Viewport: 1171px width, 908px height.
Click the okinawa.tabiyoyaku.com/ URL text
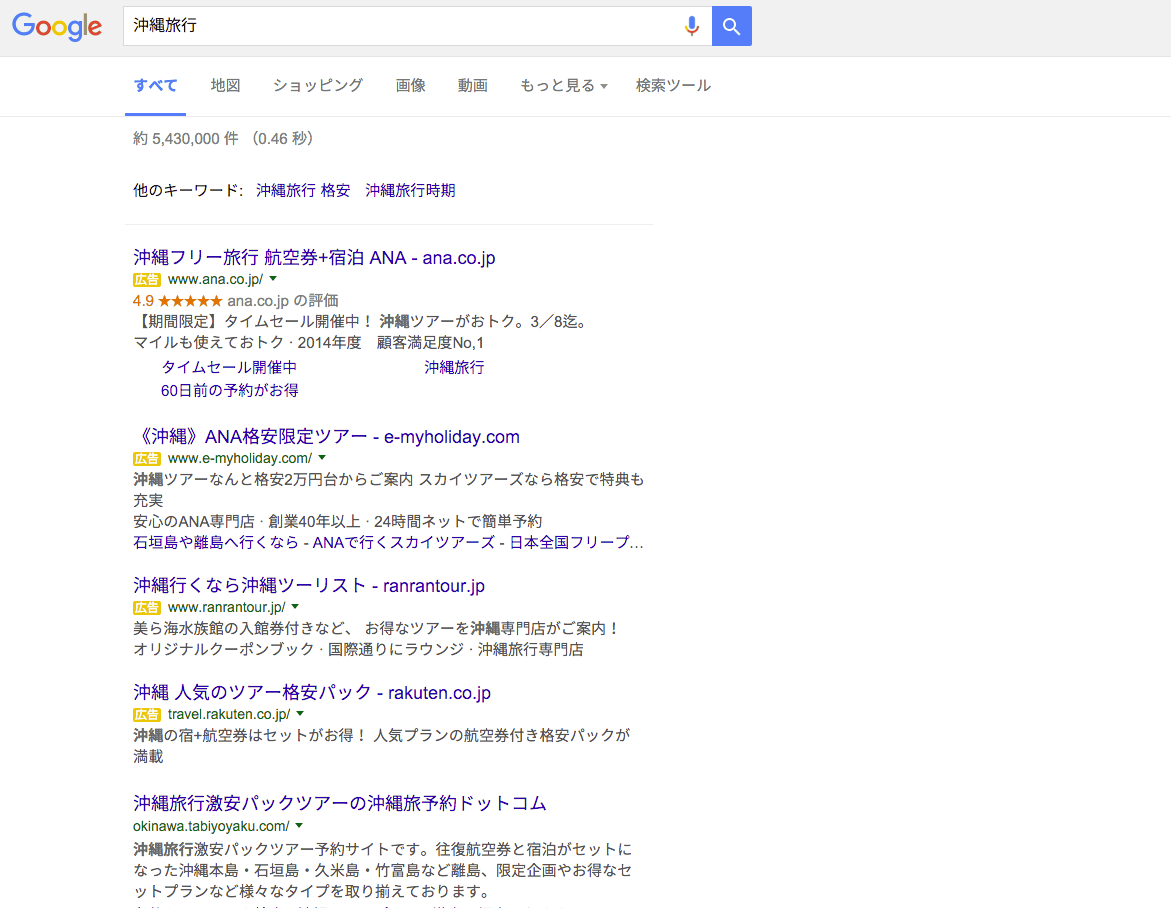[x=211, y=827]
